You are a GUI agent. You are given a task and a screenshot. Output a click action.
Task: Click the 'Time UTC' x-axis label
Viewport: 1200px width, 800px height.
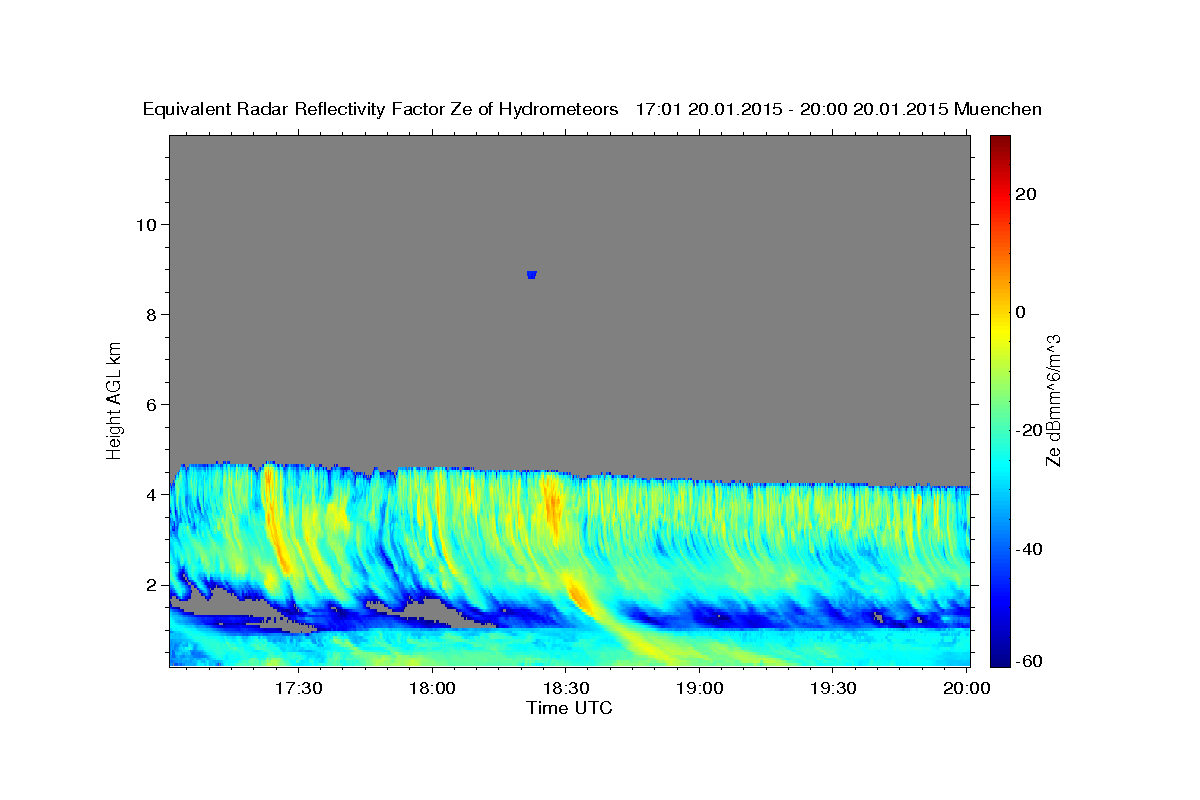(x=569, y=708)
